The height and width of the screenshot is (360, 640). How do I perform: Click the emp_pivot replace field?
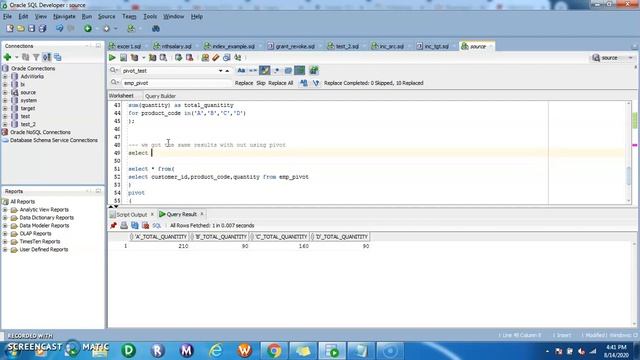tap(176, 83)
